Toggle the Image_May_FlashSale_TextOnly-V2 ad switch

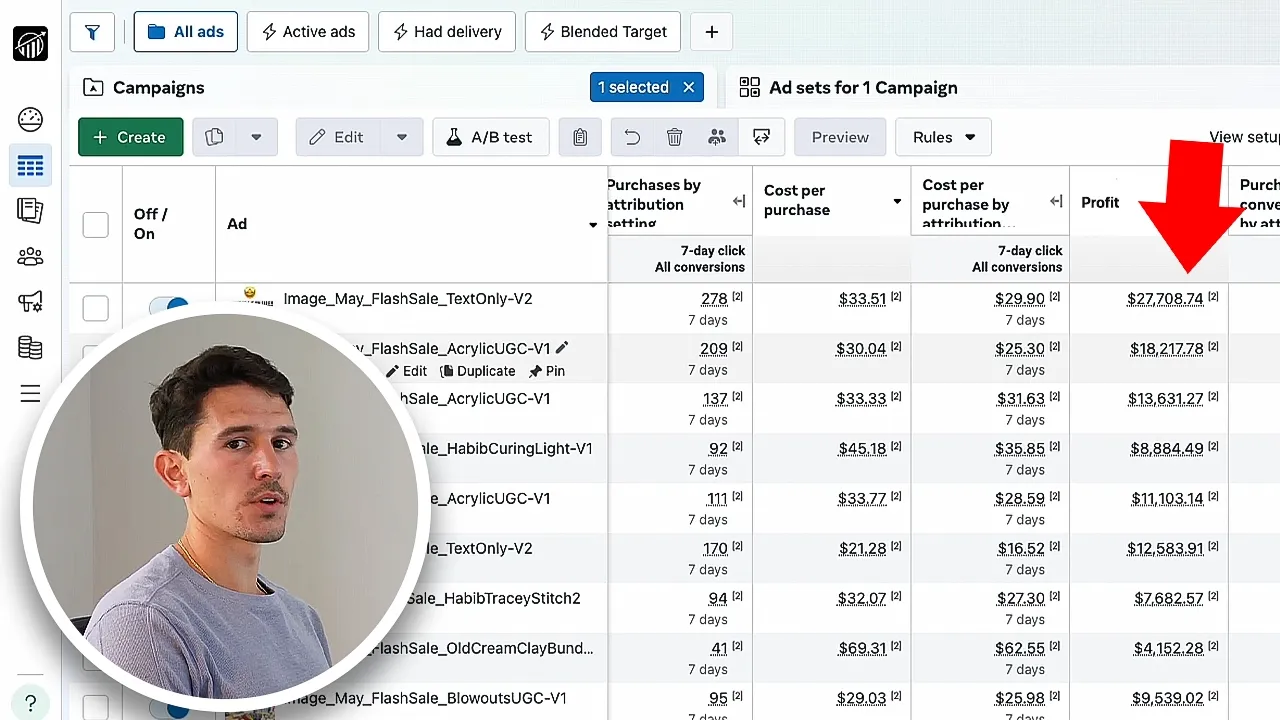[x=168, y=305]
